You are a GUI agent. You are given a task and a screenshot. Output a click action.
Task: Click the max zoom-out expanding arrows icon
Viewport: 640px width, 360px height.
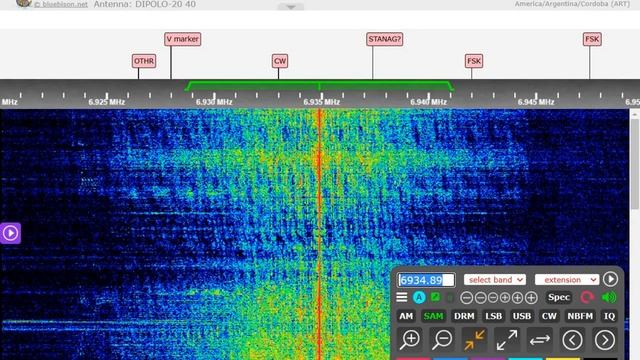point(507,340)
